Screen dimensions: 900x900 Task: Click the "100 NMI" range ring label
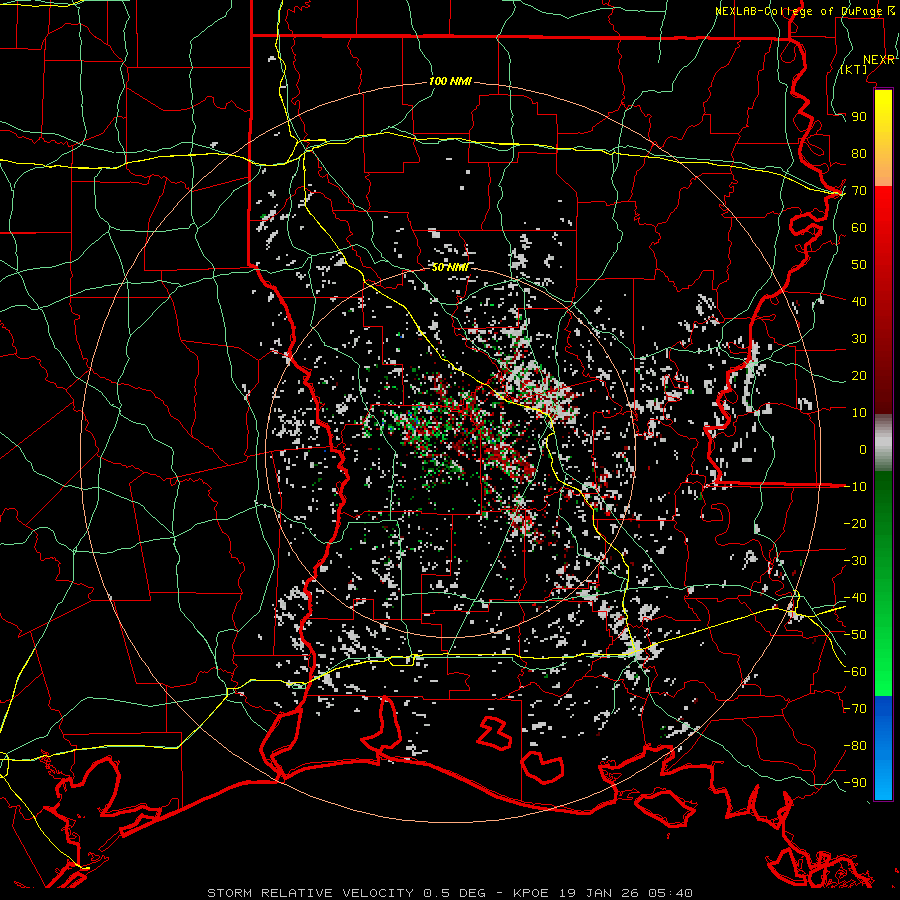tap(450, 81)
